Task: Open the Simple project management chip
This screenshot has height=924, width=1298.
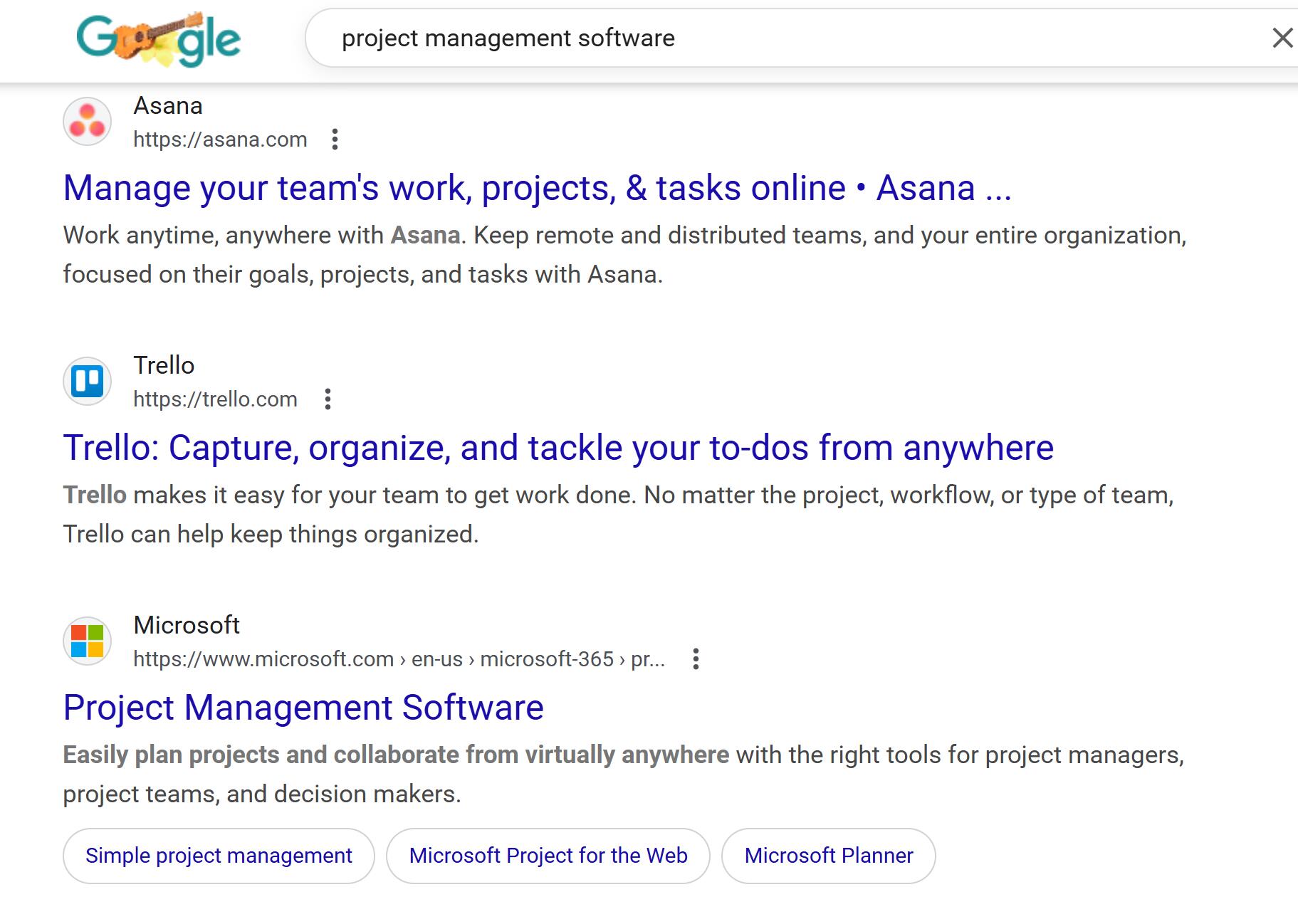Action: tap(219, 856)
